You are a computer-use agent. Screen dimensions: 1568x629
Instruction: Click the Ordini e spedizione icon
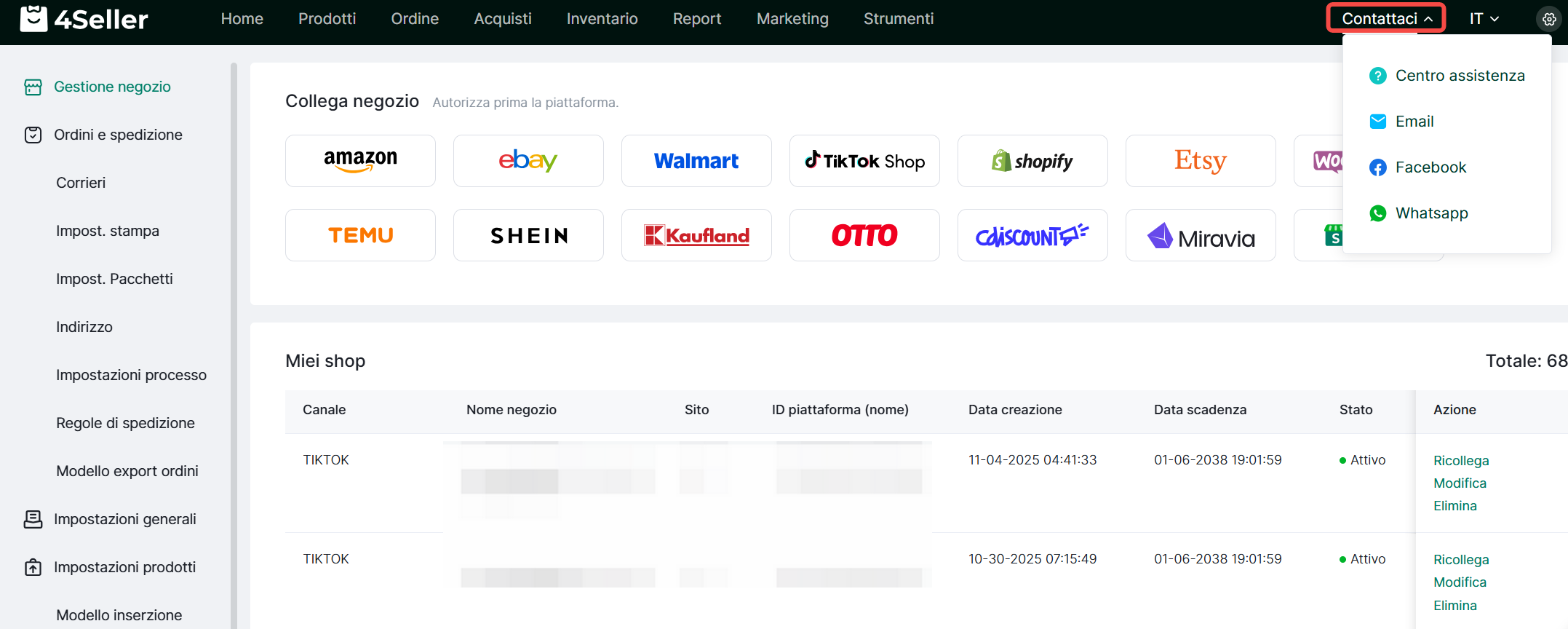[x=33, y=135]
